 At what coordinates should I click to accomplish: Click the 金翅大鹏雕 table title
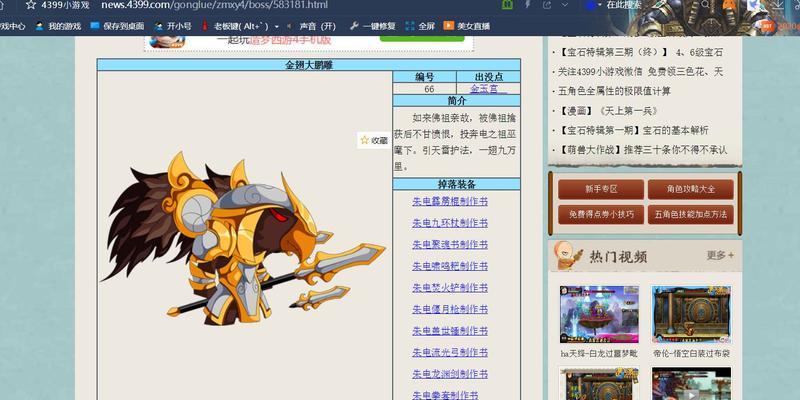tap(309, 65)
